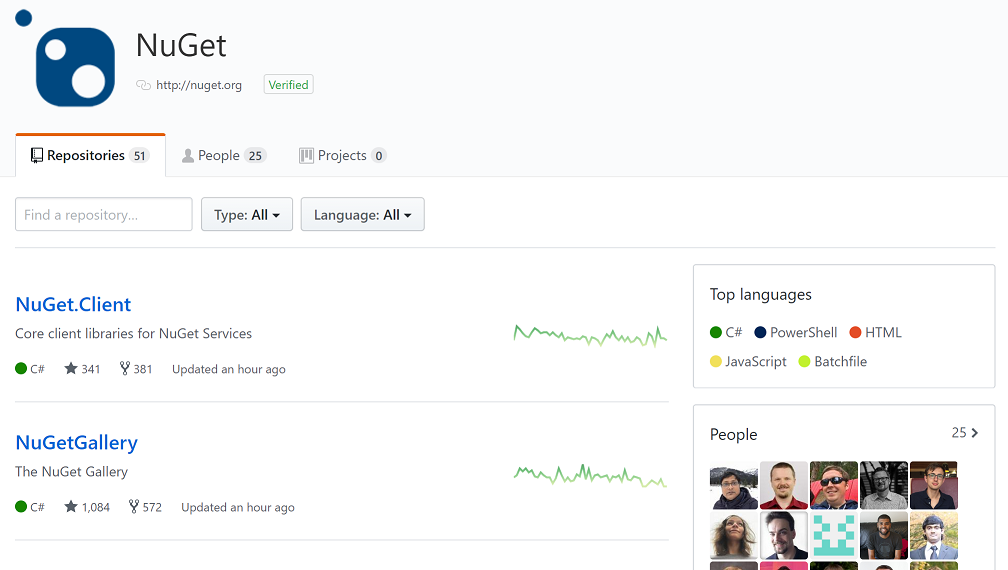1008x570 pixels.
Task: Click the Top languages heading
Action: (x=760, y=294)
